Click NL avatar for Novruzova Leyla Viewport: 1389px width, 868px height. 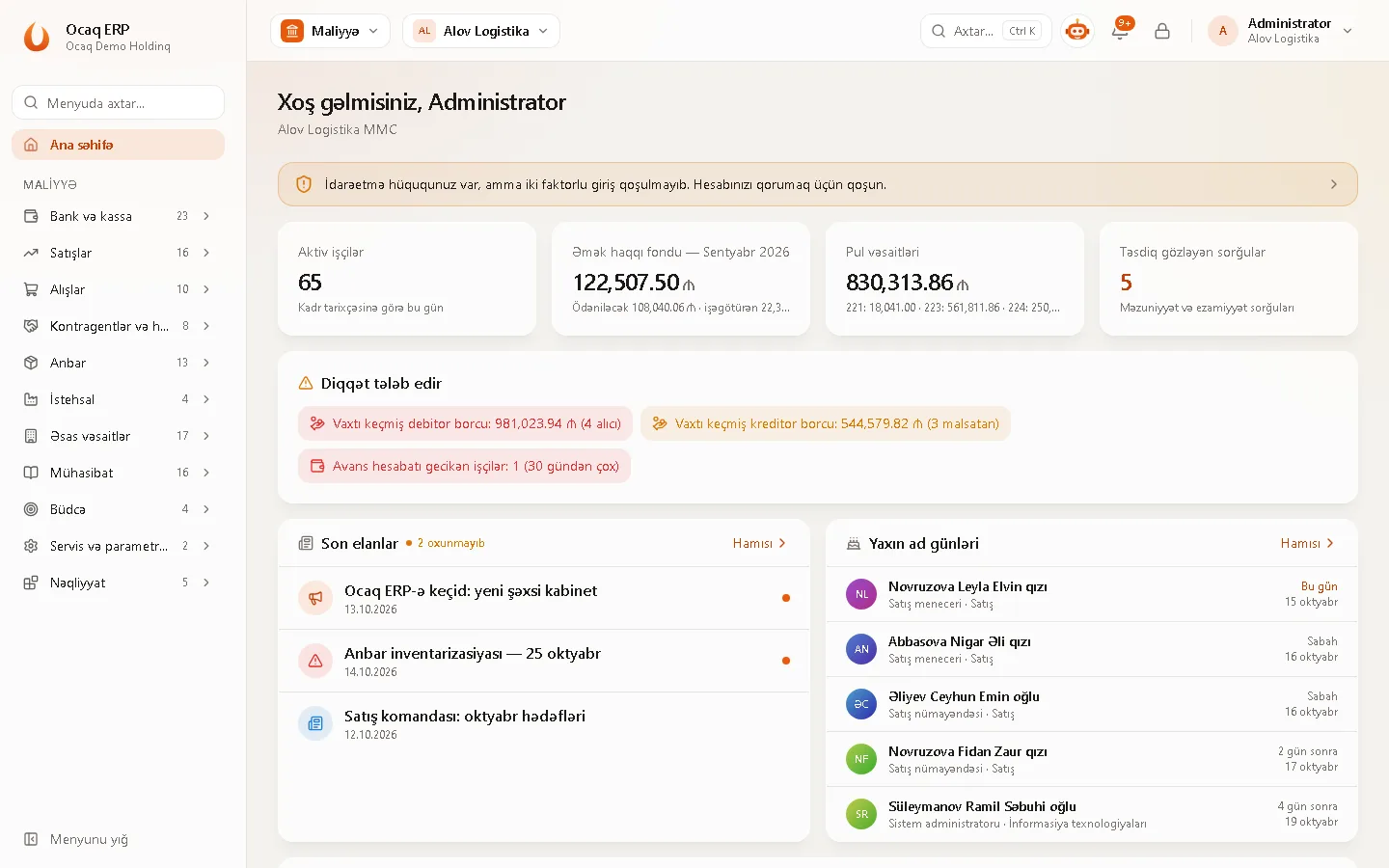click(861, 594)
